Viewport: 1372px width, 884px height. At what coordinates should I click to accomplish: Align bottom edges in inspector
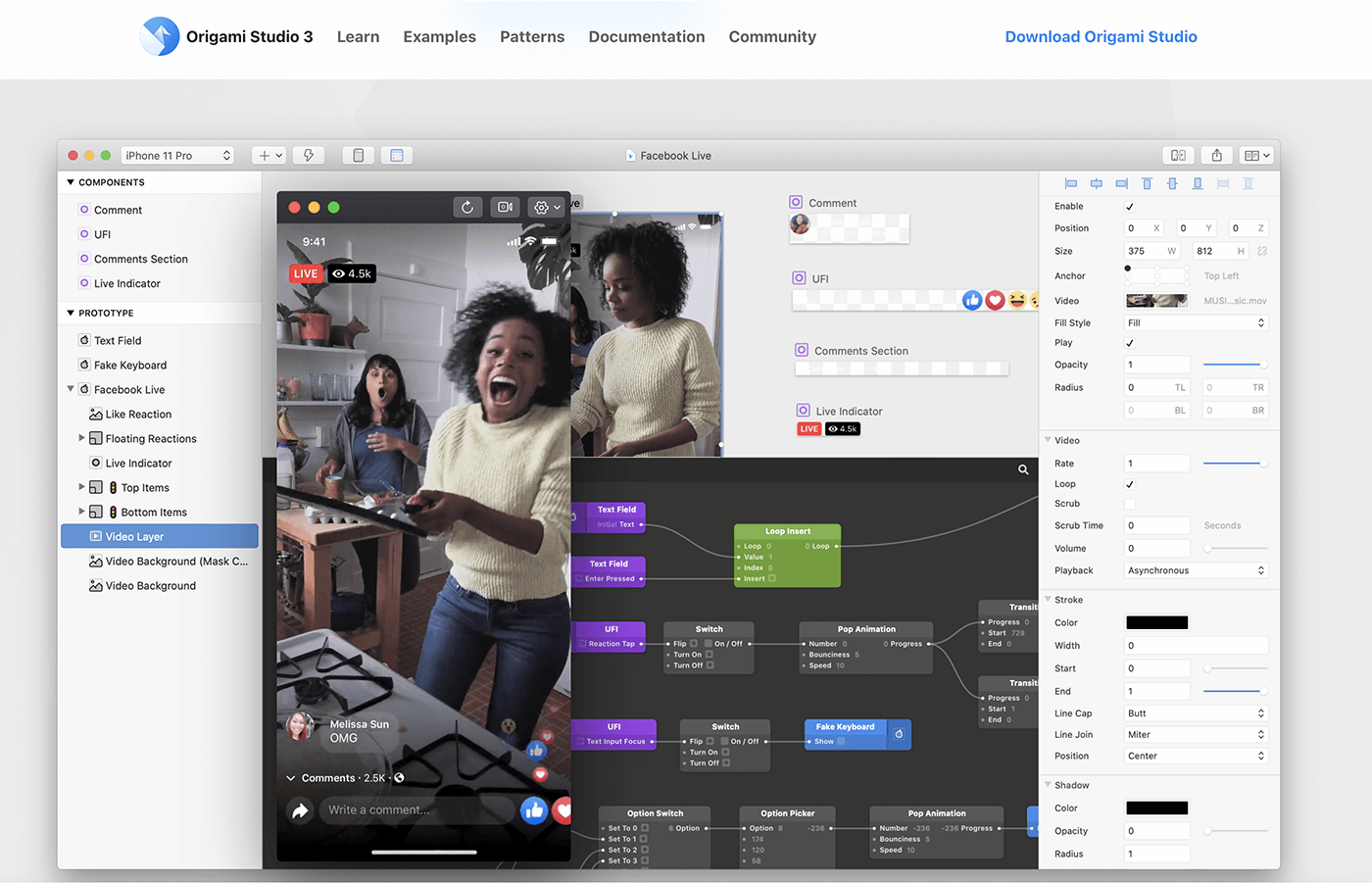coord(1198,183)
